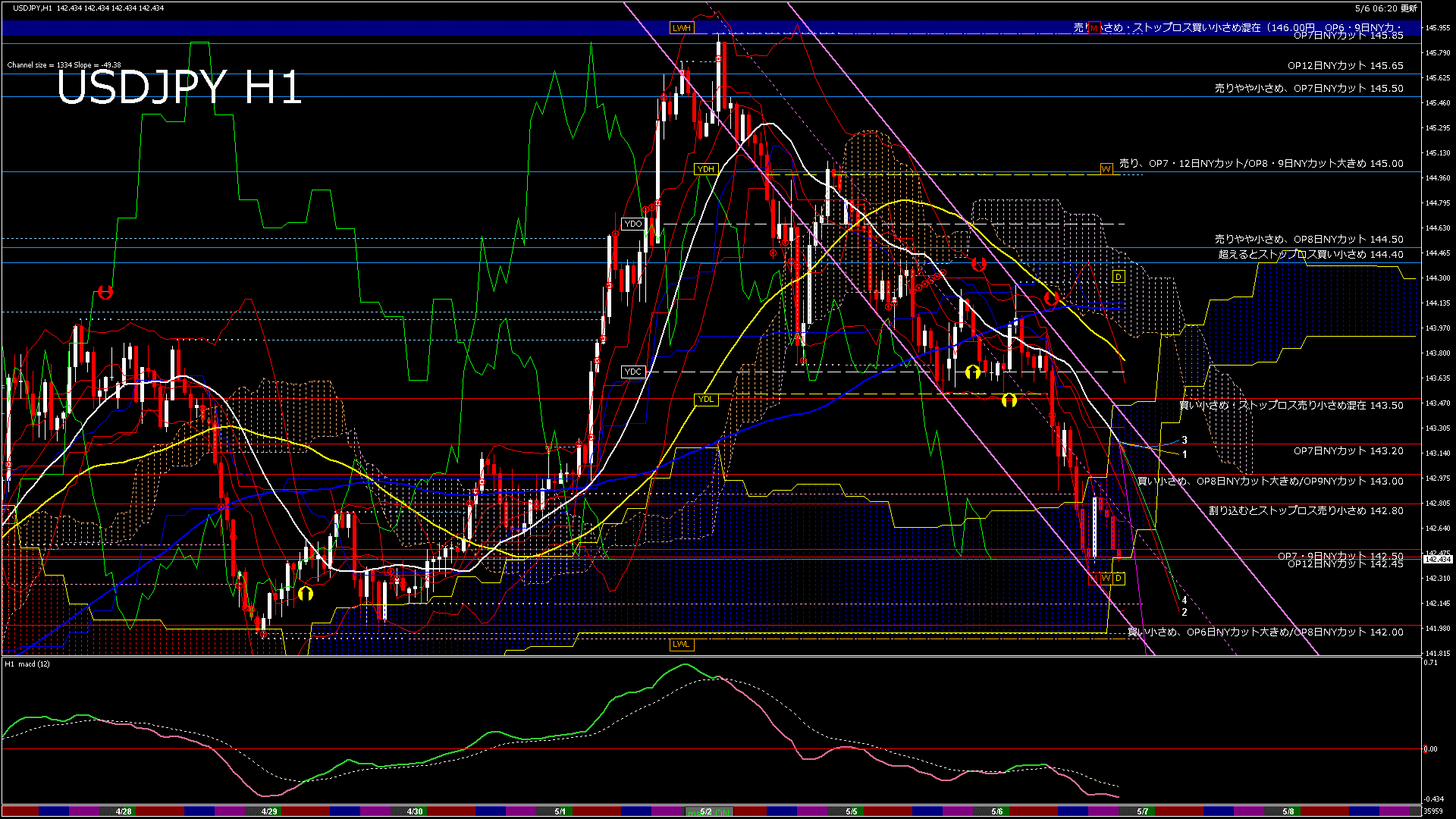Click the LWL last-week-low label
1456x819 pixels.
click(681, 645)
